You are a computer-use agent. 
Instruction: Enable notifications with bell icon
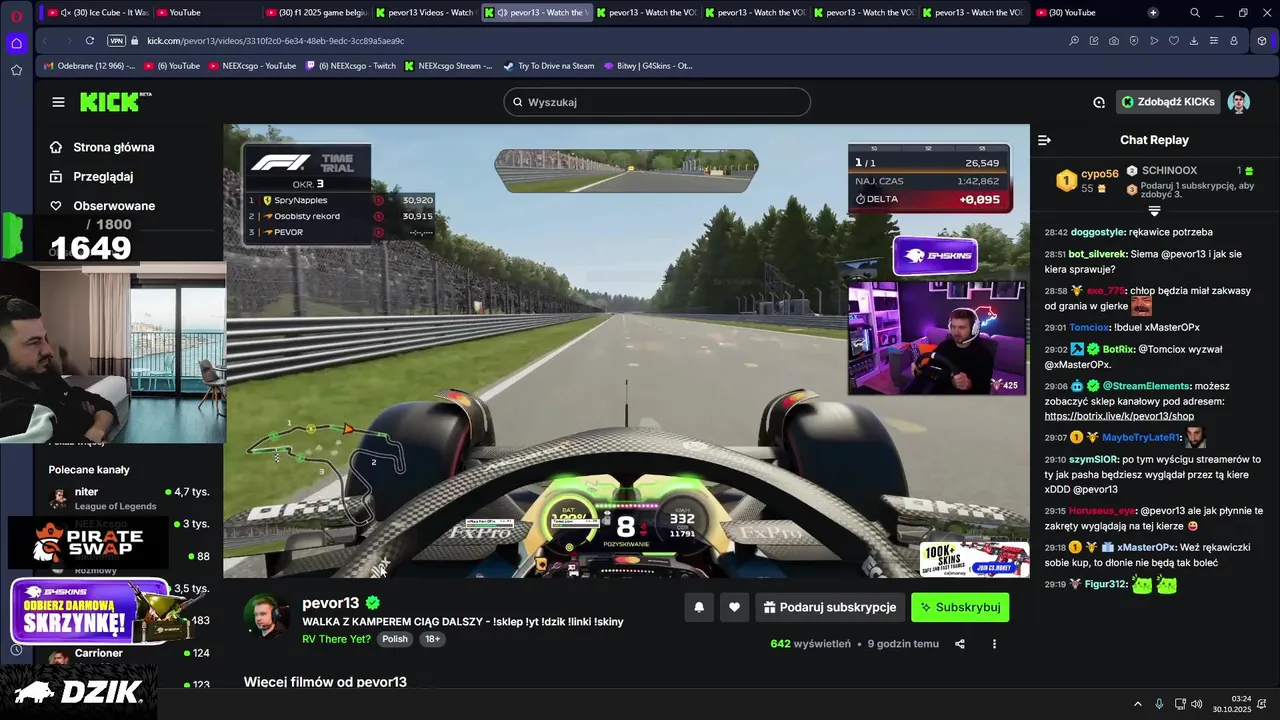point(699,607)
